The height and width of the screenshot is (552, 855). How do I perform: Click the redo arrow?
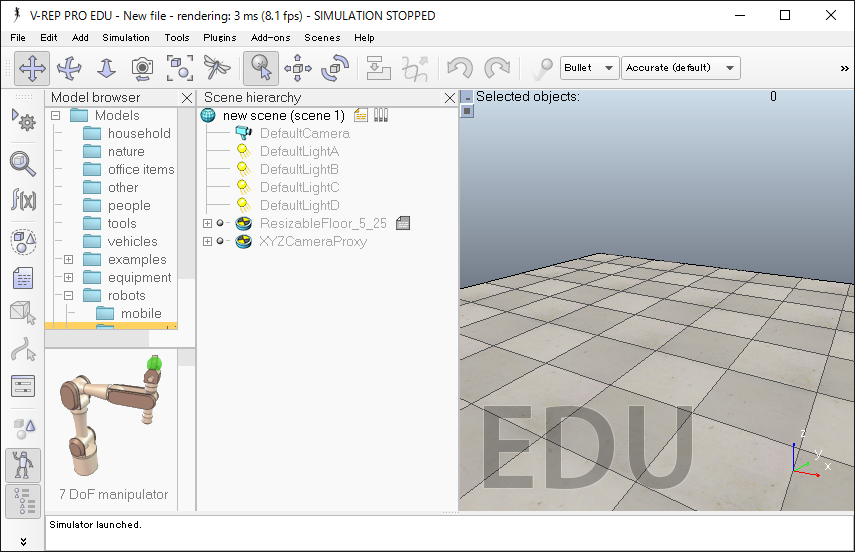497,68
